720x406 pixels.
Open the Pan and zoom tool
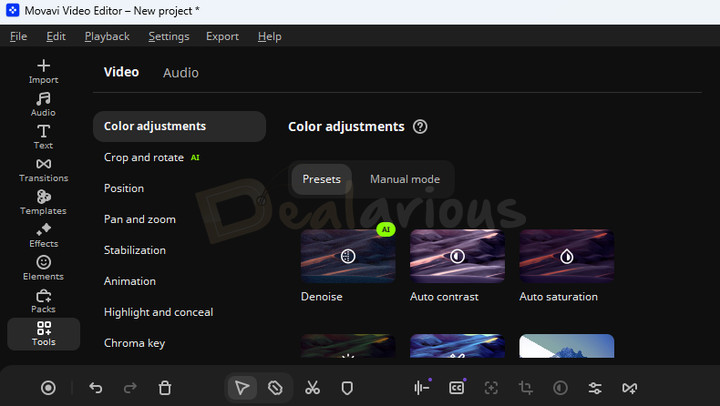(x=140, y=220)
